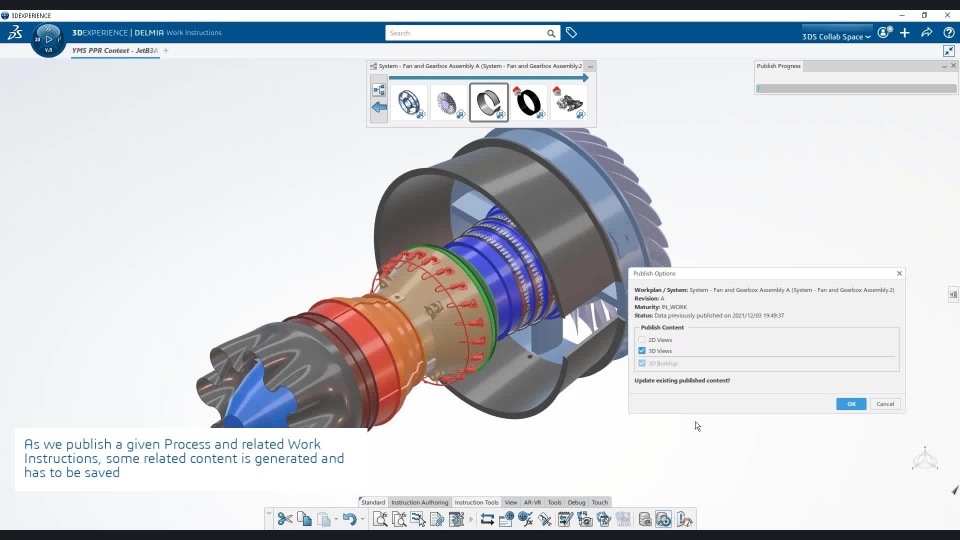Click the Share arrow icon

pos(926,32)
